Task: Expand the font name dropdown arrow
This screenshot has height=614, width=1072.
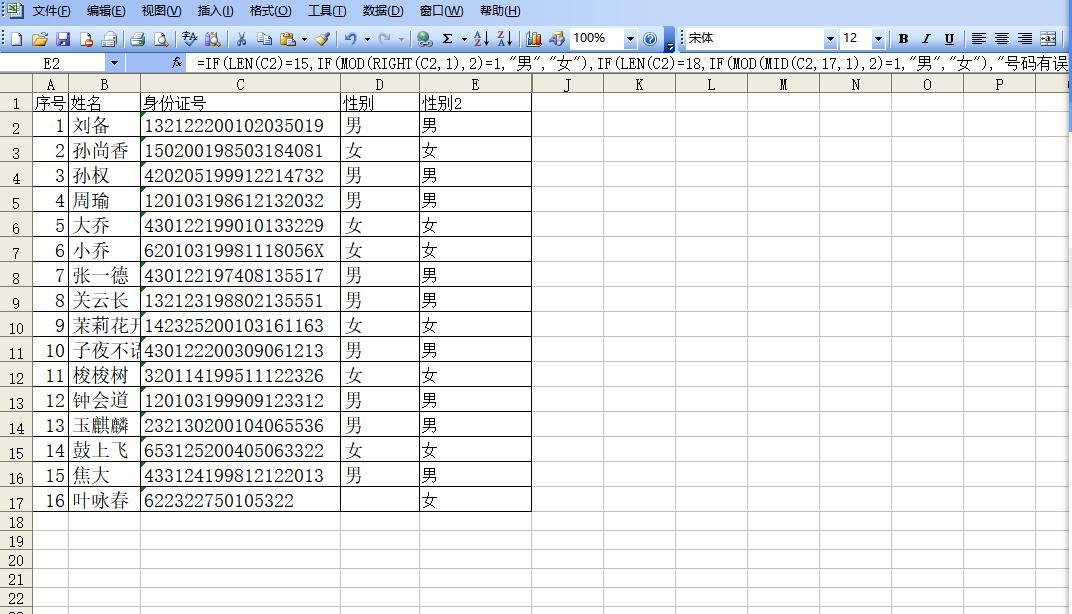Action: (830, 39)
